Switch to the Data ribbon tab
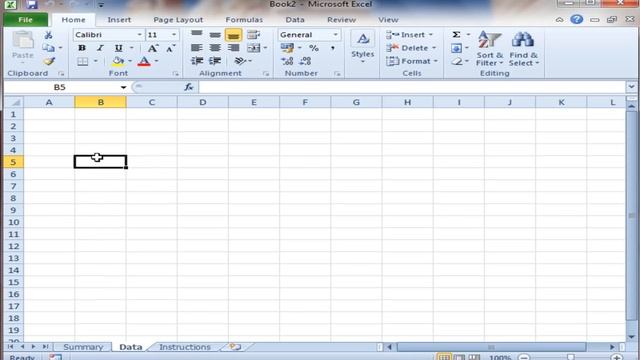Screen dimensions: 640x360 tap(295, 20)
